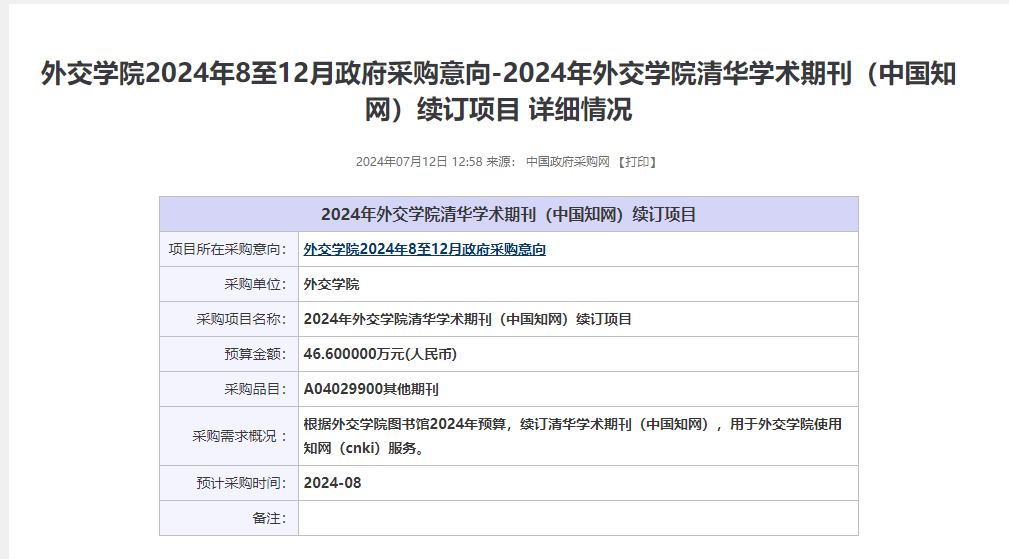The image size is (1009, 559).
Task: Click the lavender table header with project name
Action: tap(508, 214)
